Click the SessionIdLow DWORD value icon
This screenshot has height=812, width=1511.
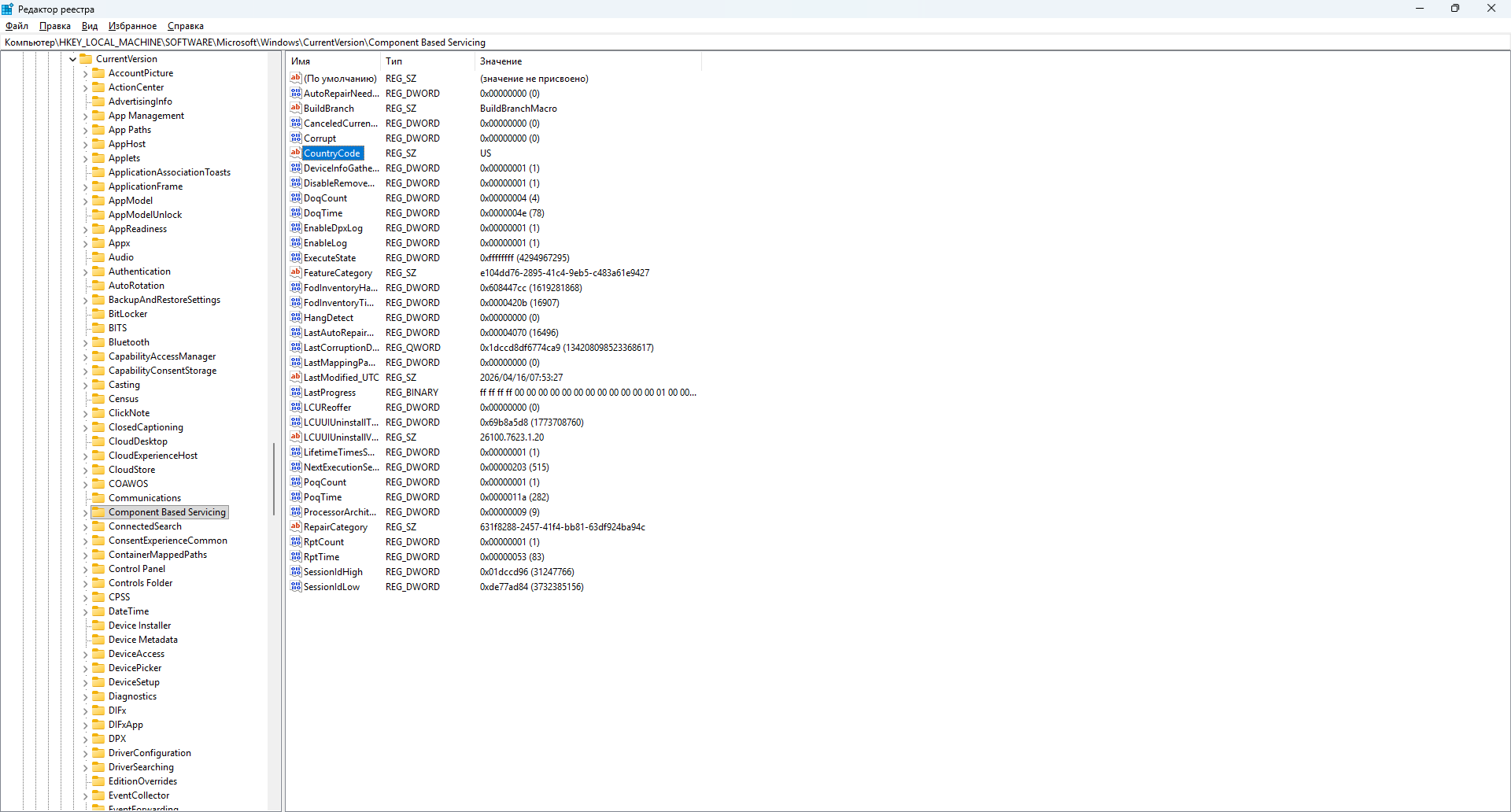(296, 586)
